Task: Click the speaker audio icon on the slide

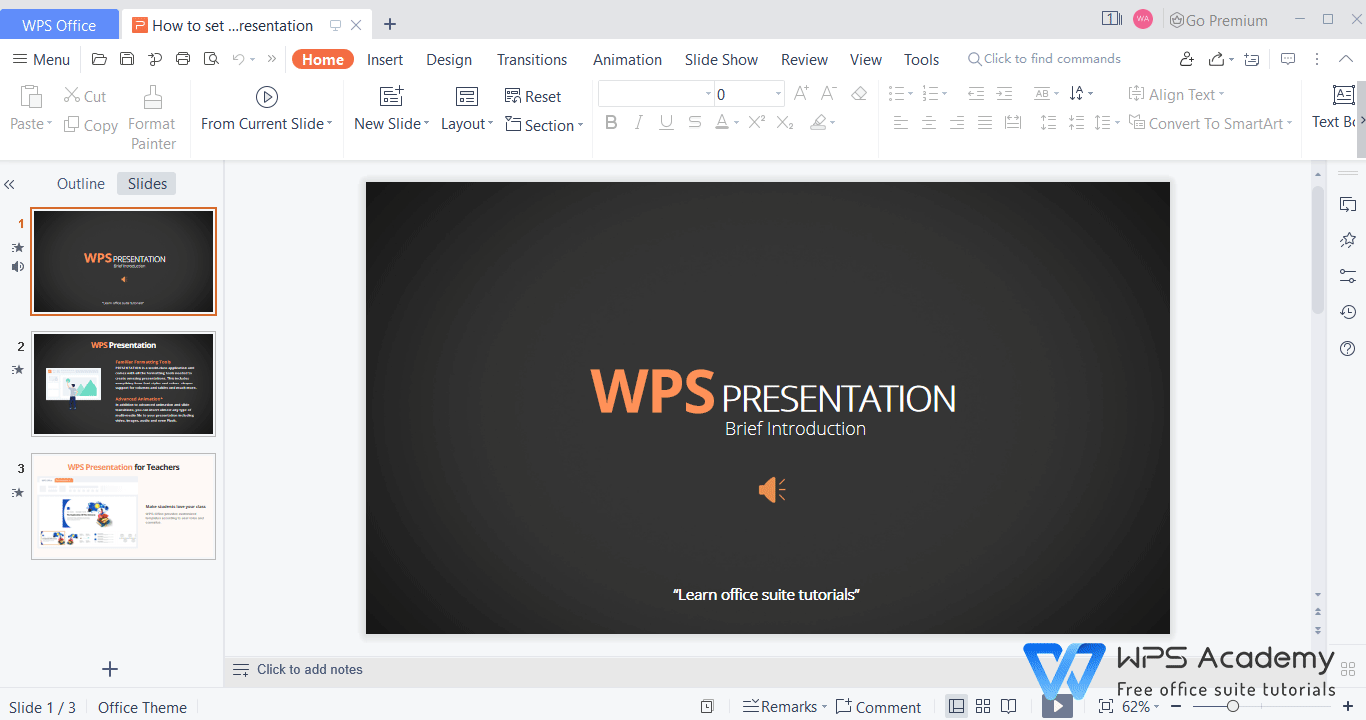Action: (x=772, y=490)
